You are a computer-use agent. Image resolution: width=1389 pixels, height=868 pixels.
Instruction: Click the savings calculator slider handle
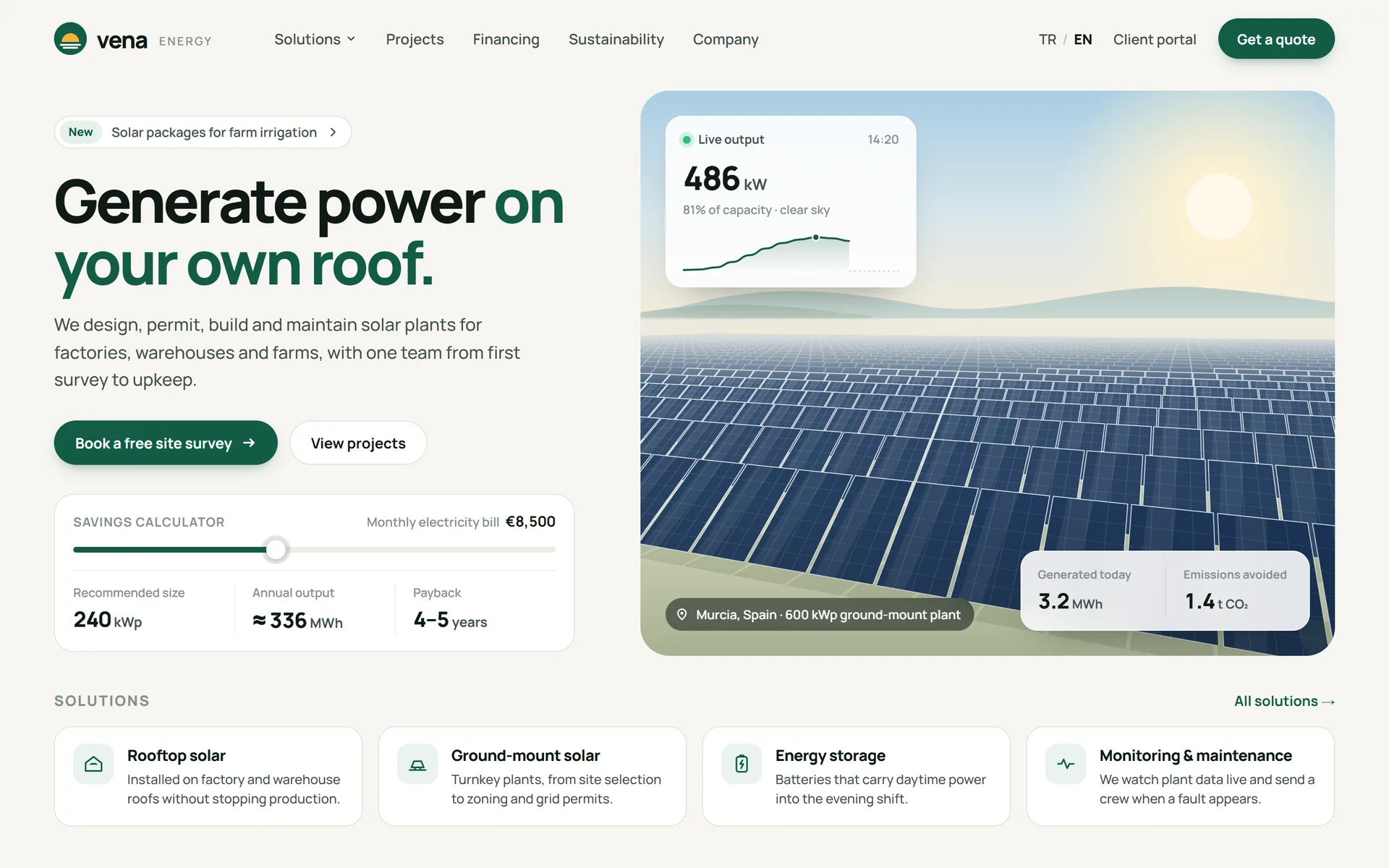(276, 550)
